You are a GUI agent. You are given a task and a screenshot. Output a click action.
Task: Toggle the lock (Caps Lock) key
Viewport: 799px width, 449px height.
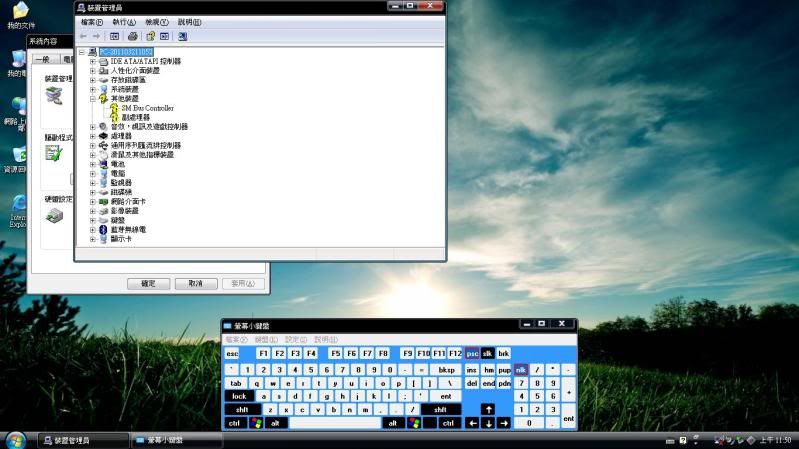(x=240, y=396)
